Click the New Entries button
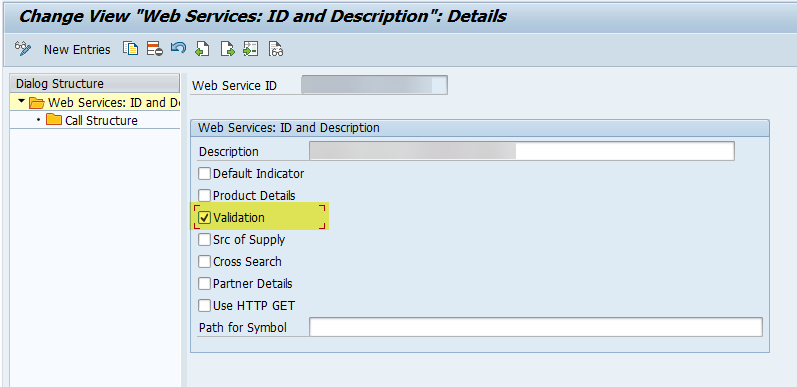Image resolution: width=797 pixels, height=387 pixels. [x=77, y=49]
